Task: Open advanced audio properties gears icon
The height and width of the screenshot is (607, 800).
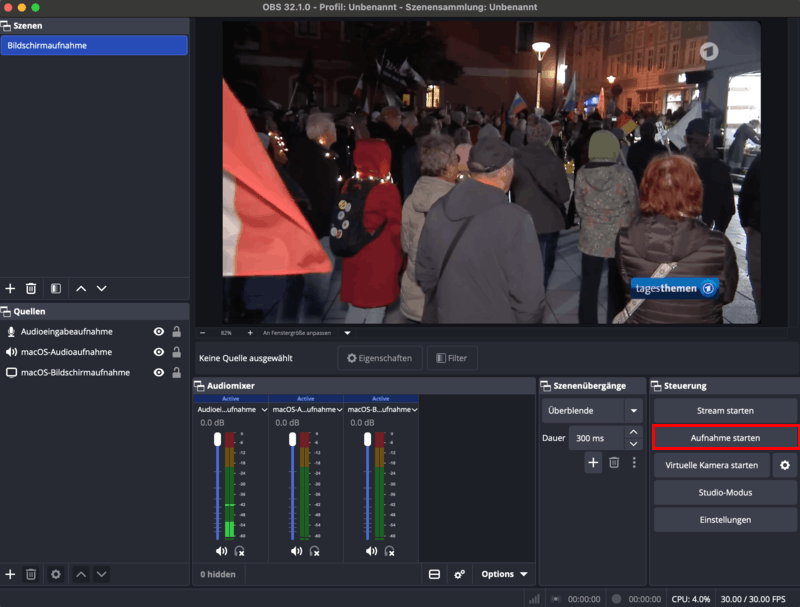Action: 459,574
